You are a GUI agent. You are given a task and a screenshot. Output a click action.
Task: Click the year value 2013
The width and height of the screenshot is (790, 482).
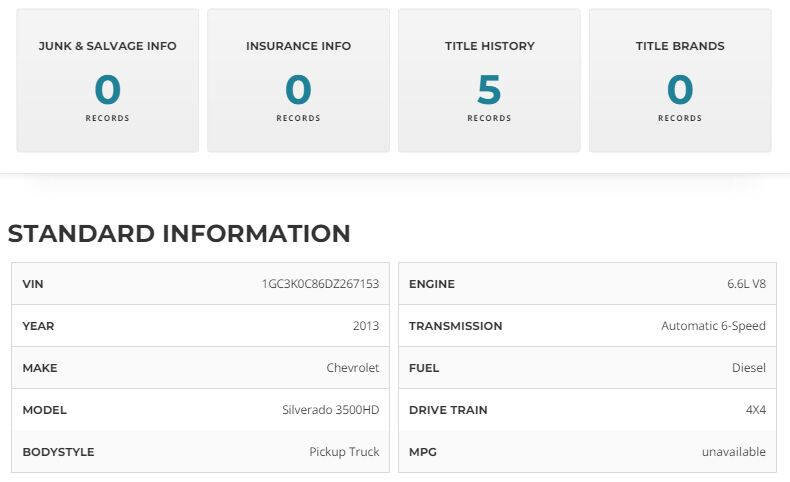[366, 326]
